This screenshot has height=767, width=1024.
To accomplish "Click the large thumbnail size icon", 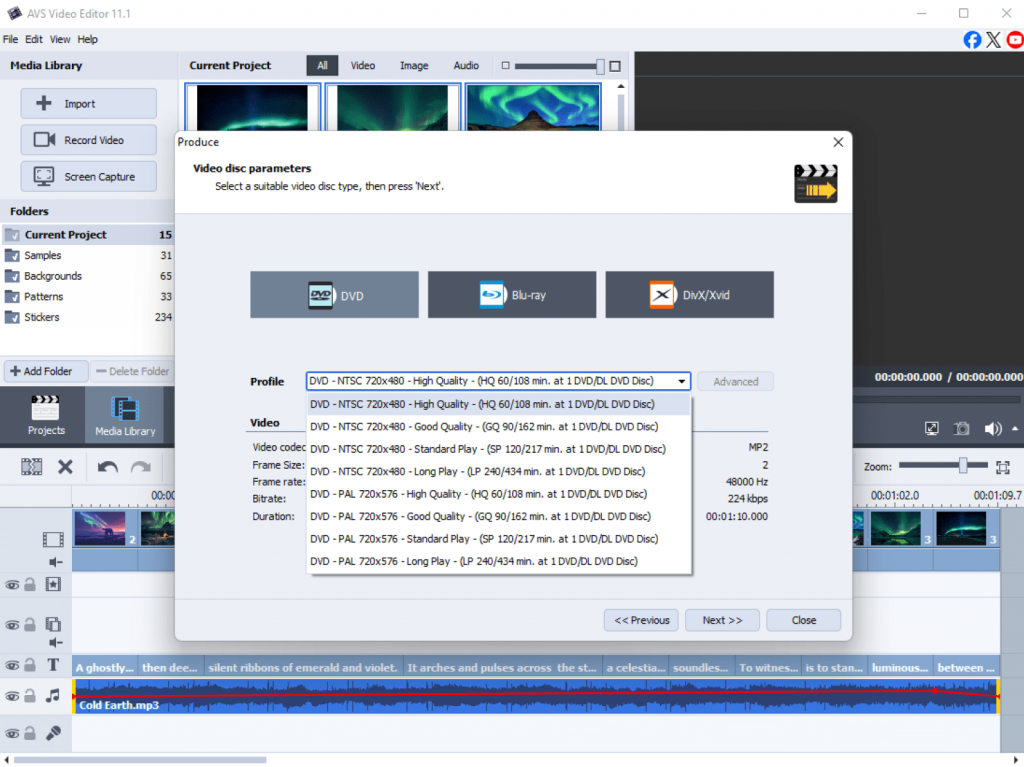I will pyautogui.click(x=615, y=66).
